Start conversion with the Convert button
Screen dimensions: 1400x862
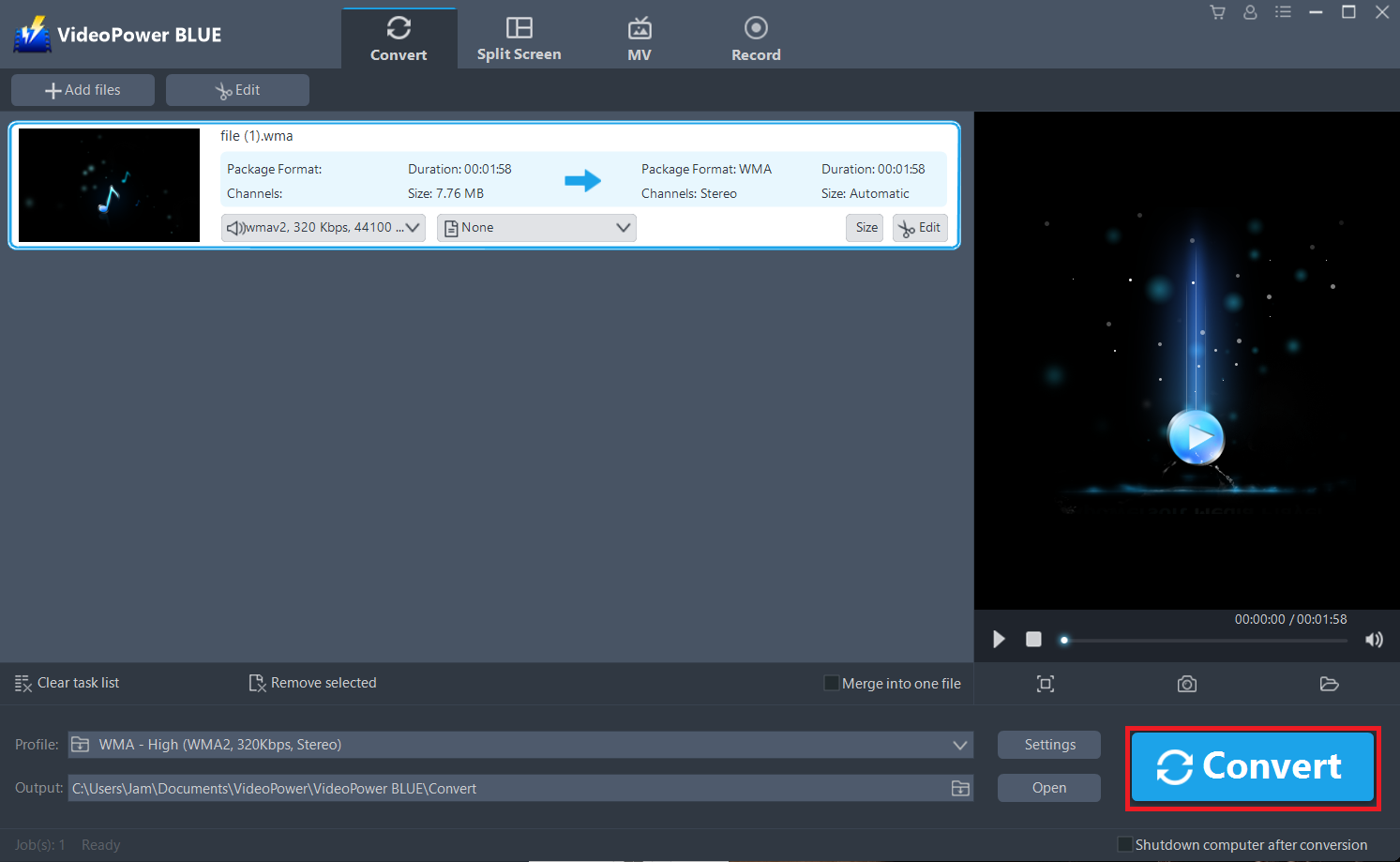click(x=1252, y=766)
